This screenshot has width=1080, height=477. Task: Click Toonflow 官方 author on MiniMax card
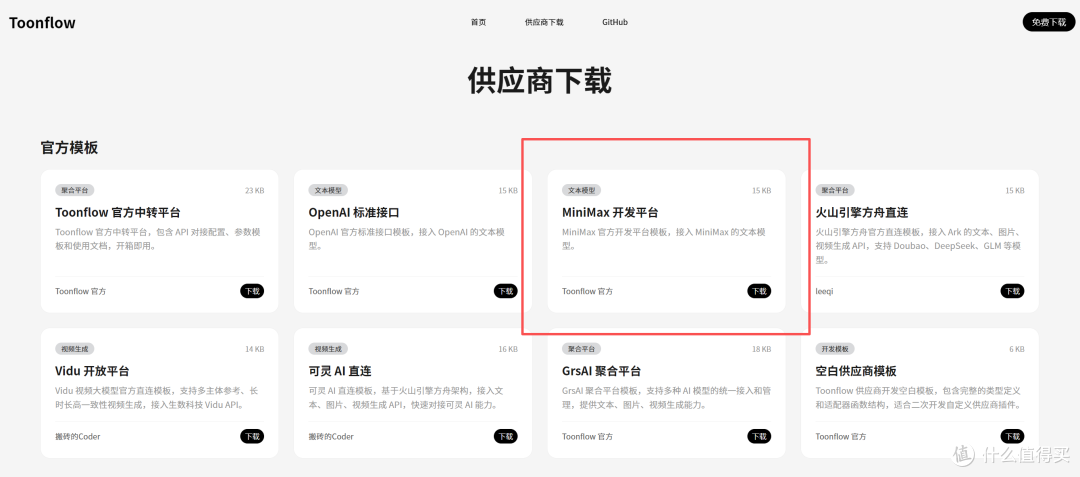click(x=588, y=291)
